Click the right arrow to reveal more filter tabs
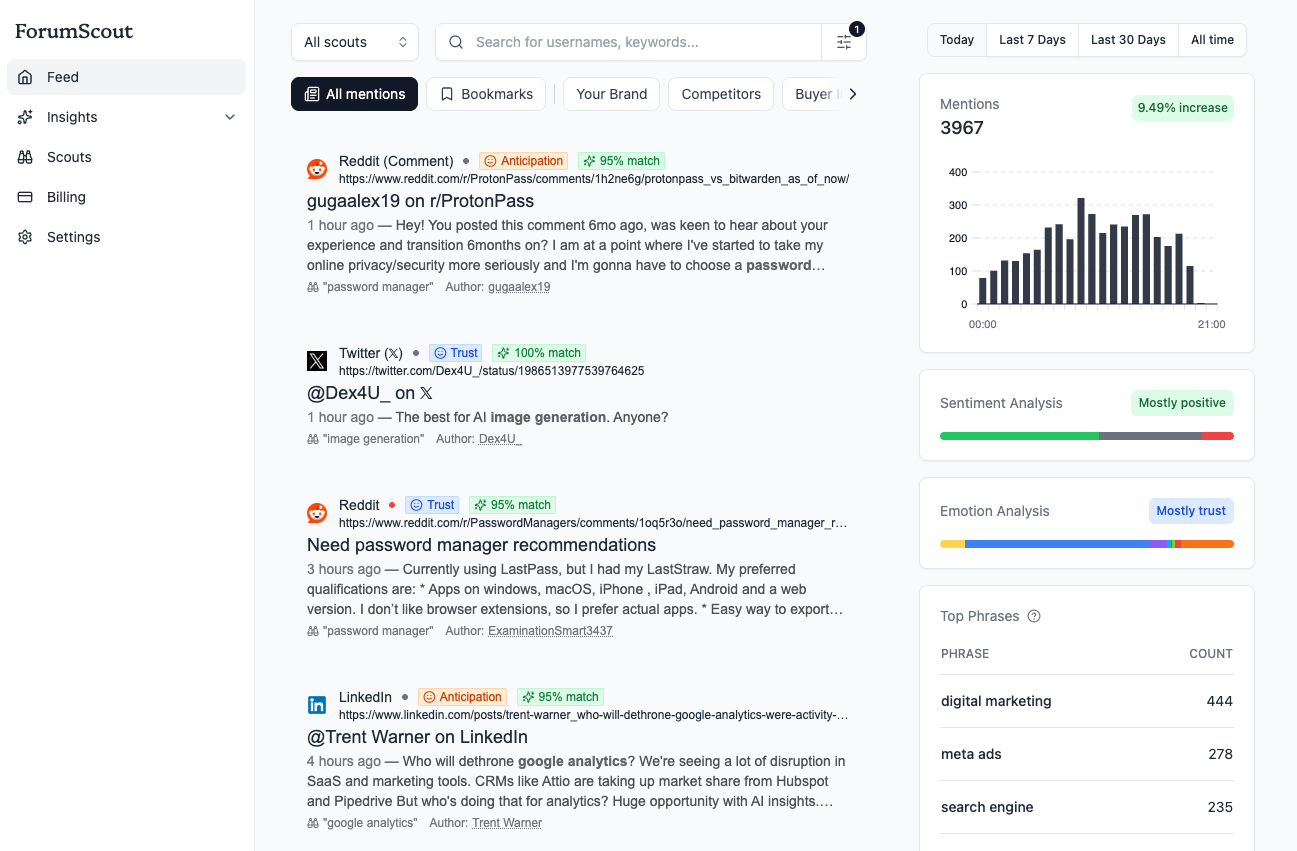1297x851 pixels. tap(852, 93)
